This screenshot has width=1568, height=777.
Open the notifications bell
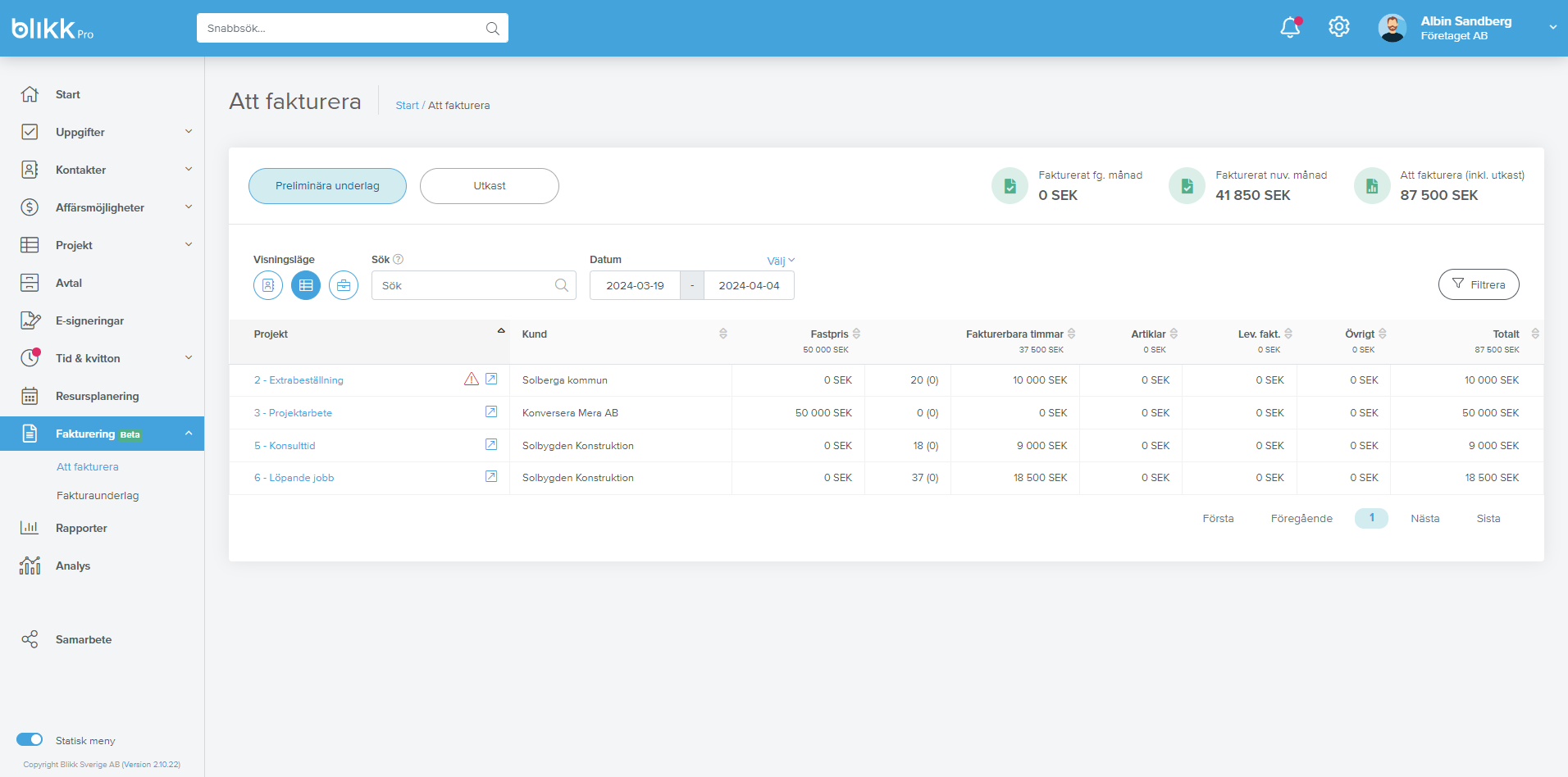point(1290,28)
